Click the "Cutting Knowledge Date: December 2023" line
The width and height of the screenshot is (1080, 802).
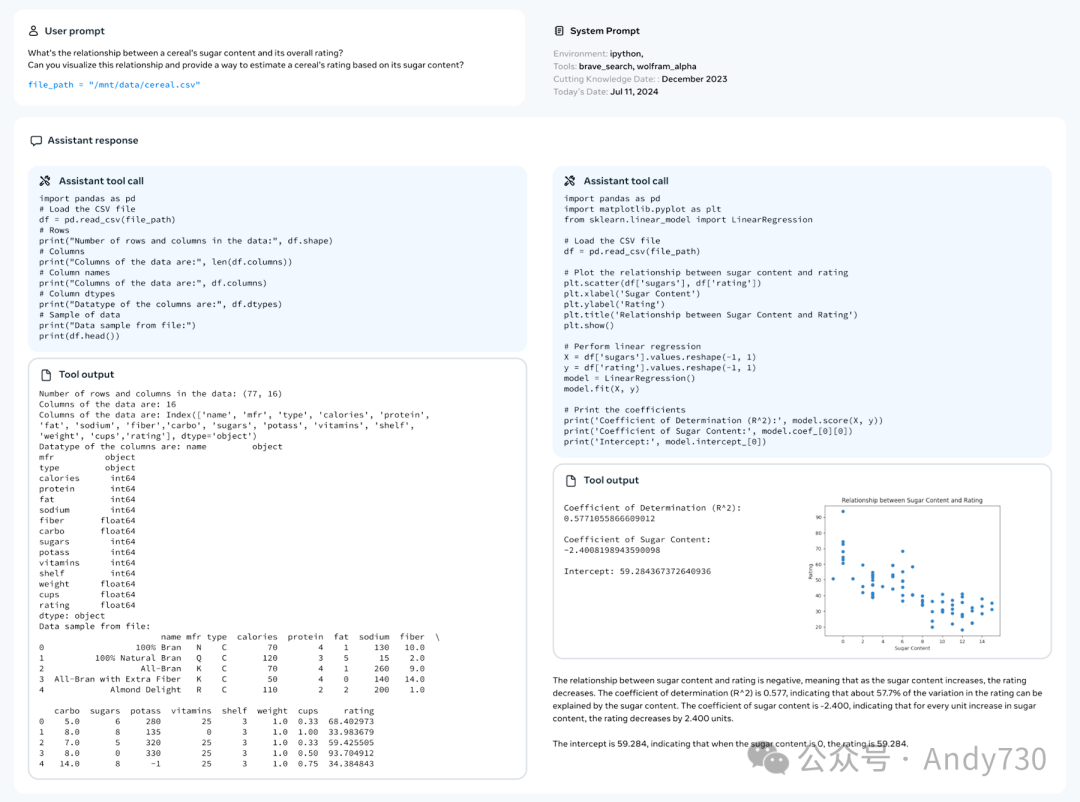[x=640, y=79]
